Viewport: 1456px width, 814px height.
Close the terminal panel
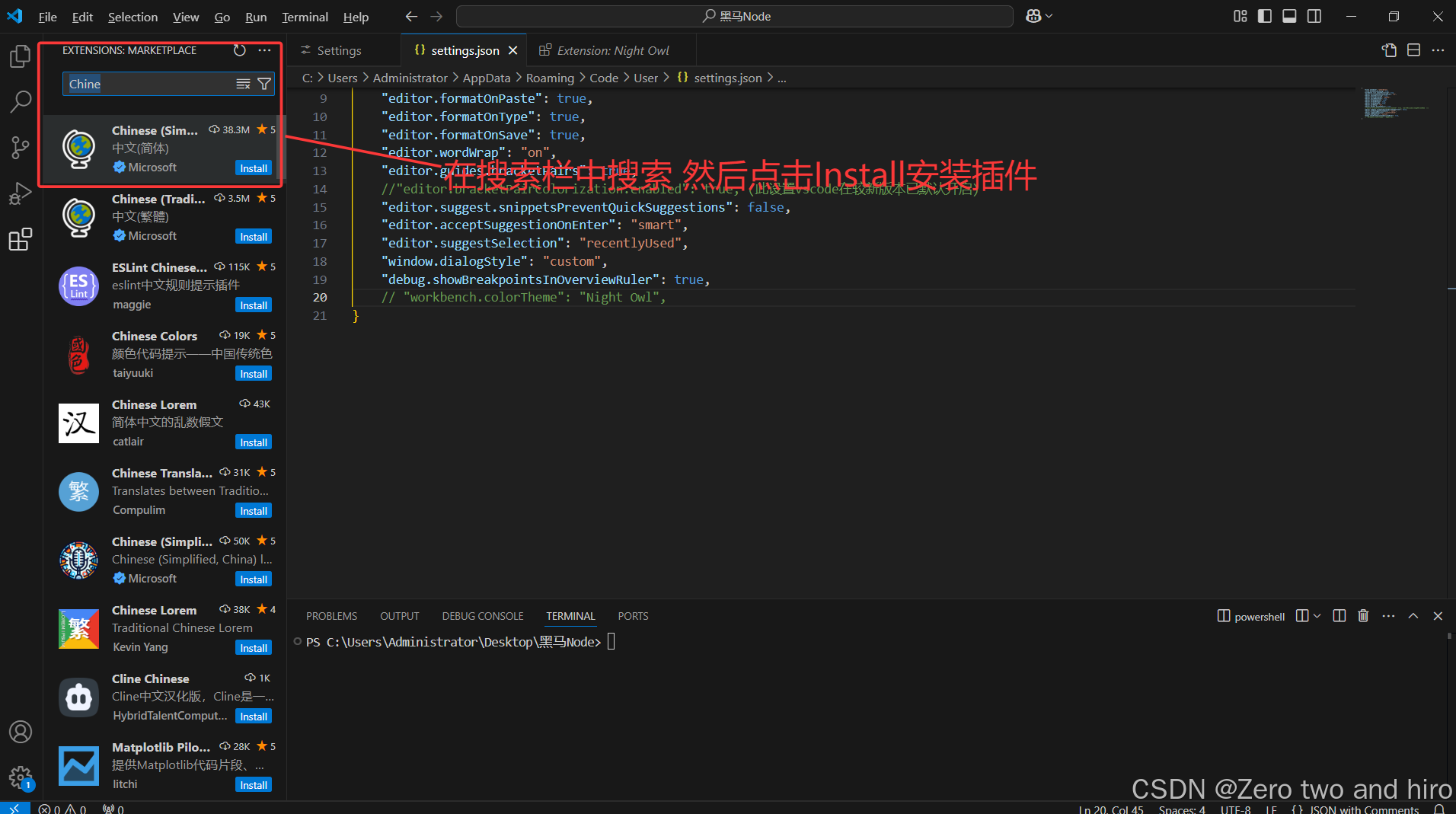pyautogui.click(x=1438, y=616)
